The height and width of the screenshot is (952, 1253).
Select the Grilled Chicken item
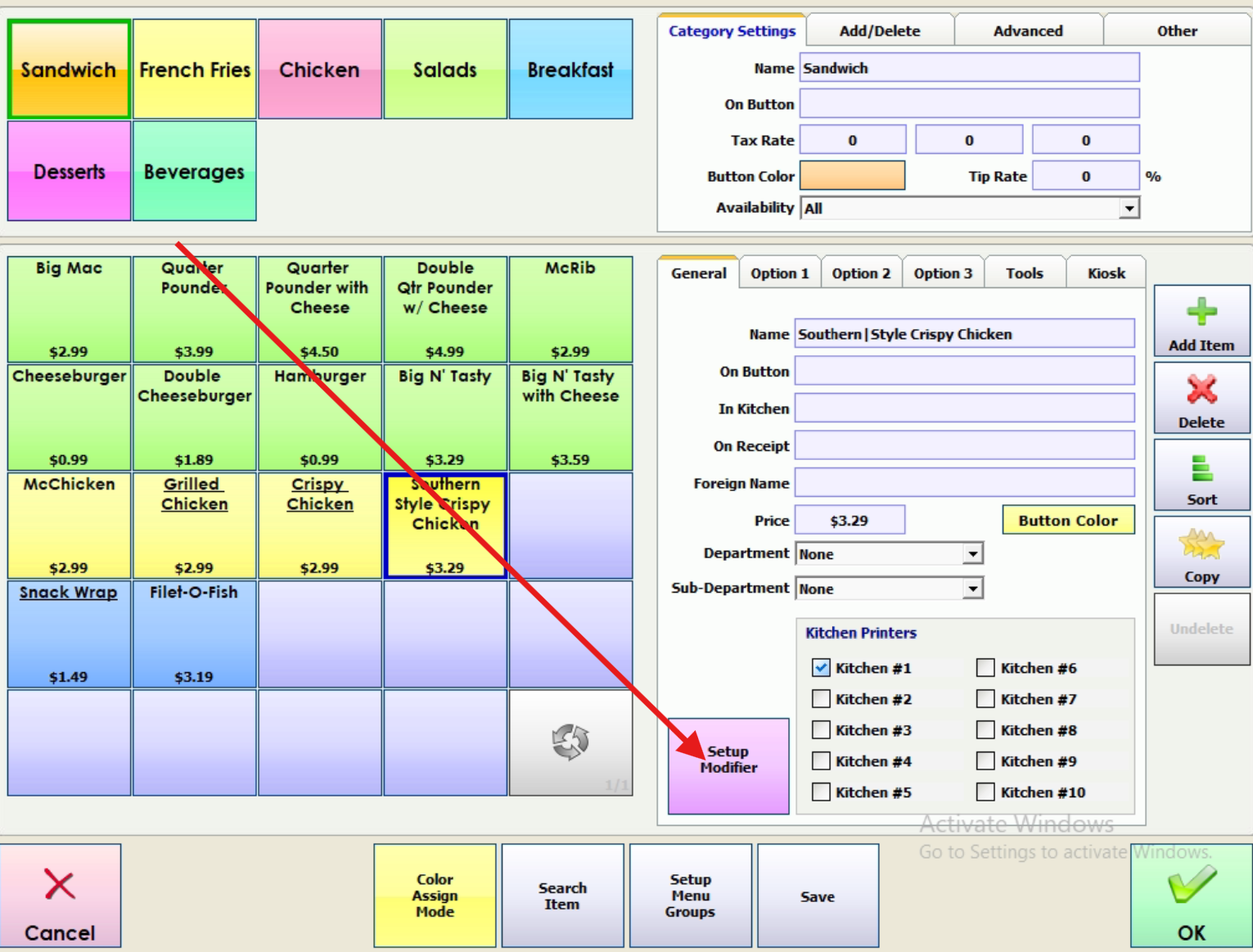pos(195,526)
